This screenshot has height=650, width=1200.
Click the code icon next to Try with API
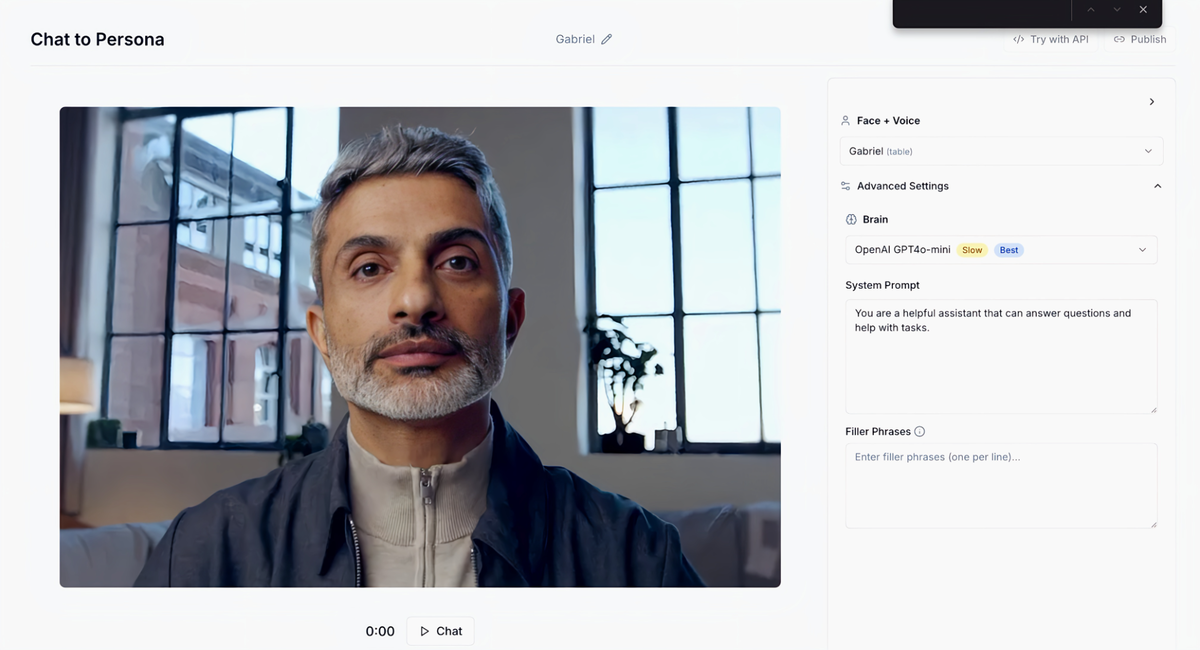(x=1017, y=39)
